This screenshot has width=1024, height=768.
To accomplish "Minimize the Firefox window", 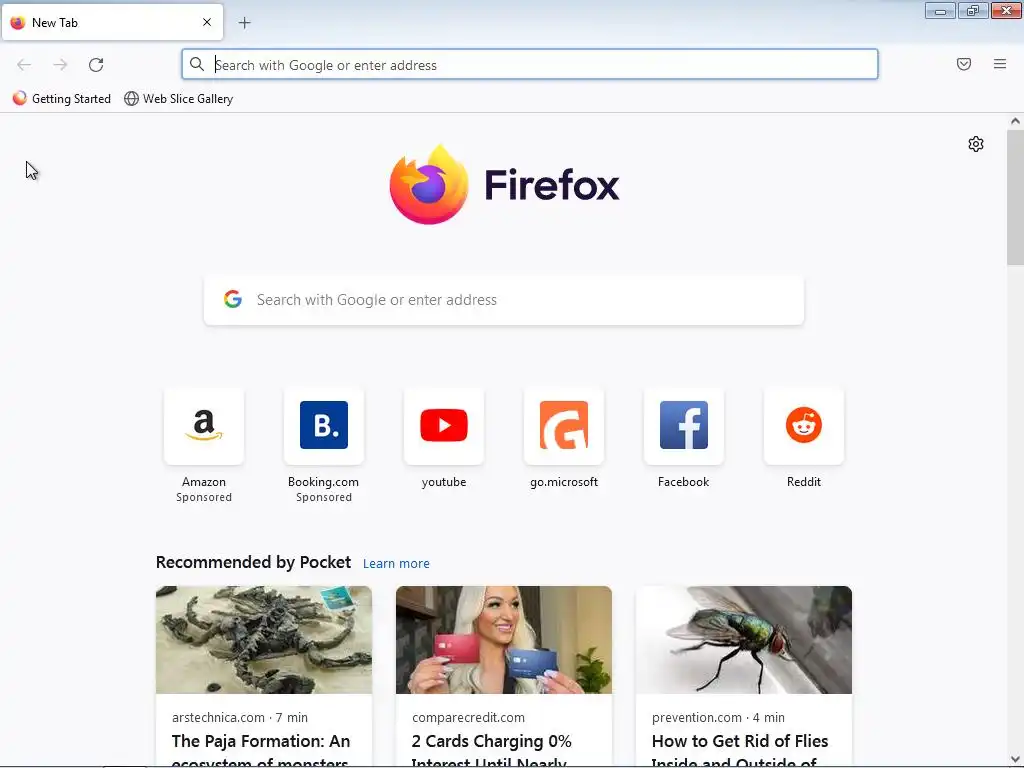I will click(940, 11).
